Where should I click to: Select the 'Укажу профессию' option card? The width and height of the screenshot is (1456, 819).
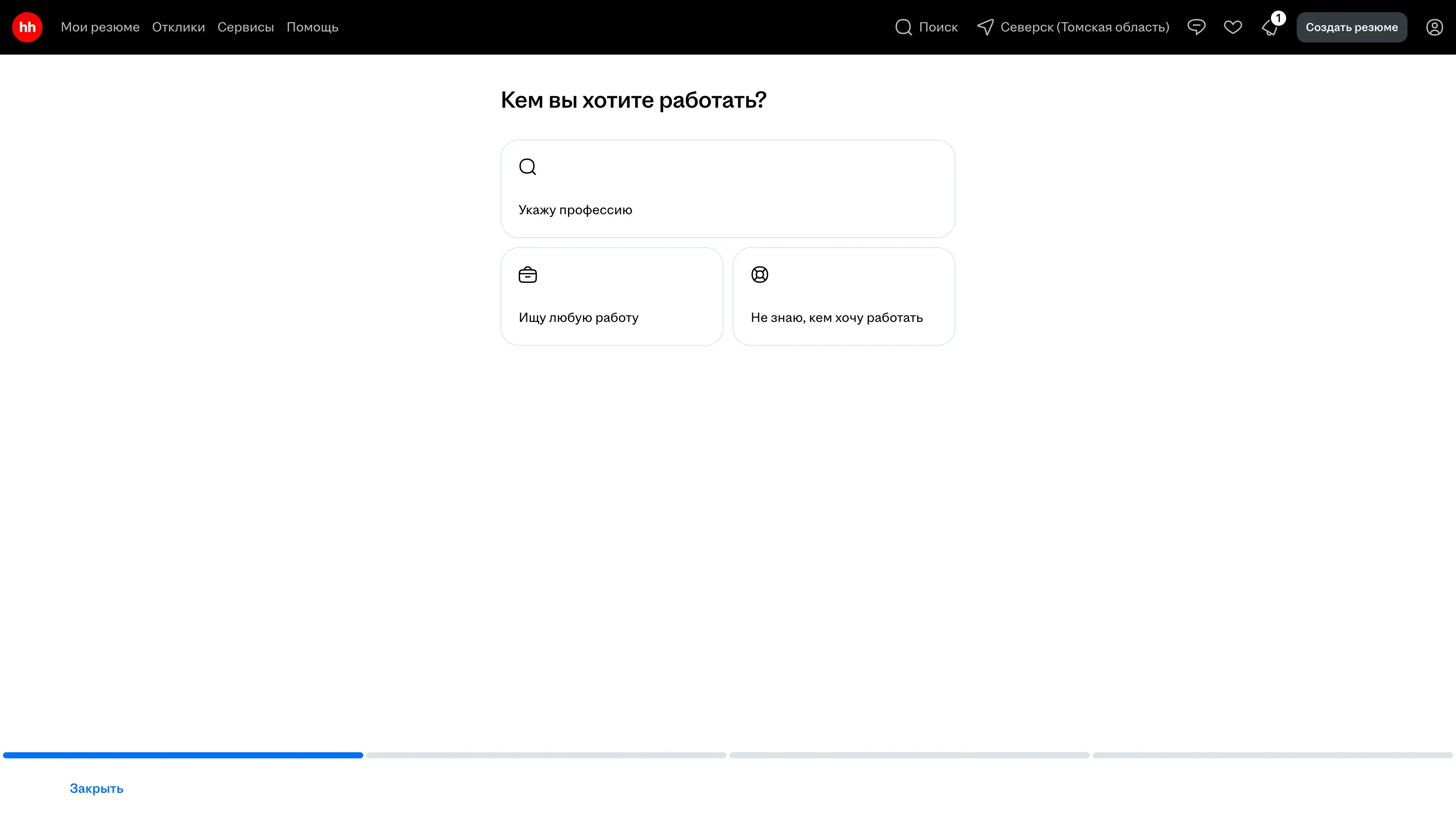[728, 189]
